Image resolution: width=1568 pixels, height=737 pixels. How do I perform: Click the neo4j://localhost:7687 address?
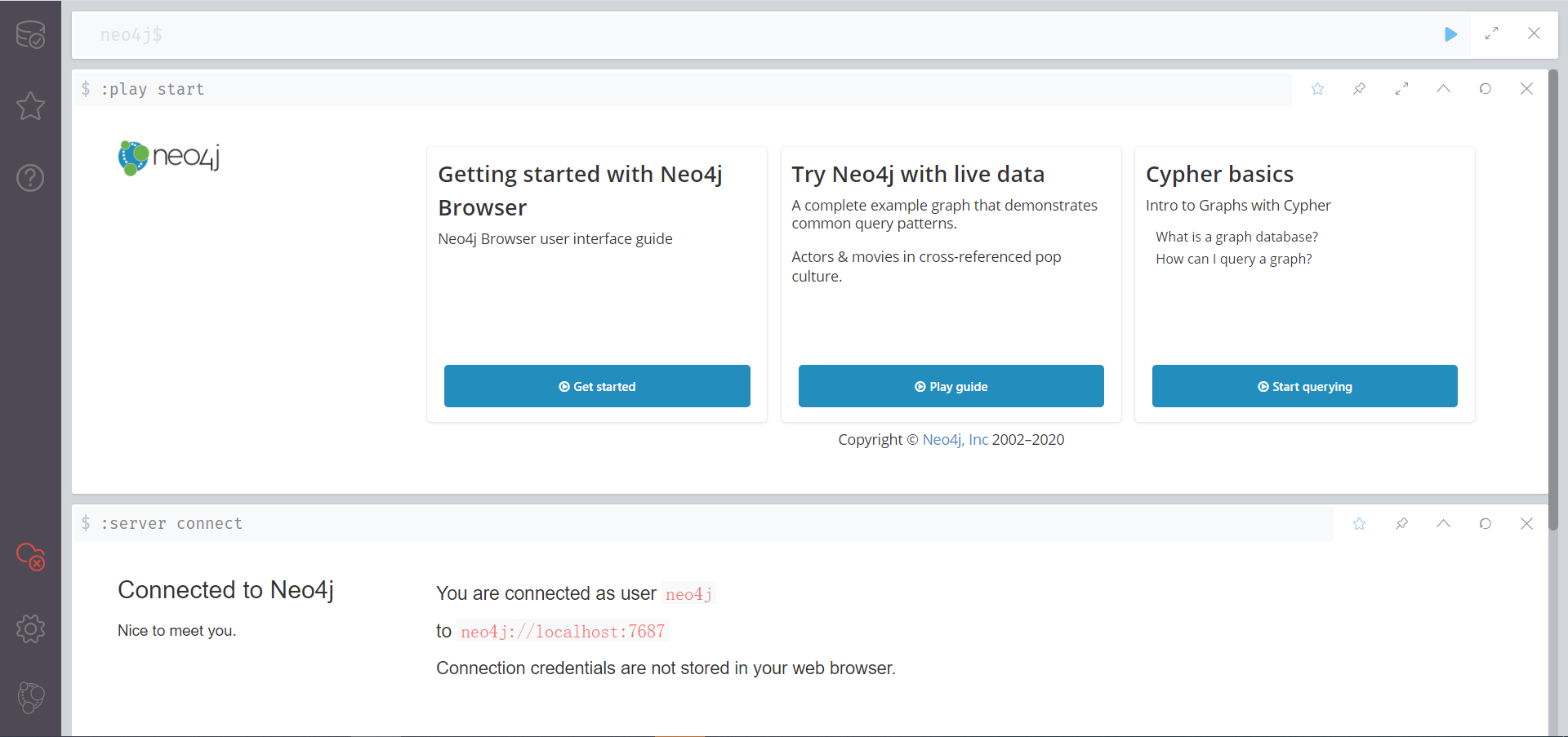[563, 631]
